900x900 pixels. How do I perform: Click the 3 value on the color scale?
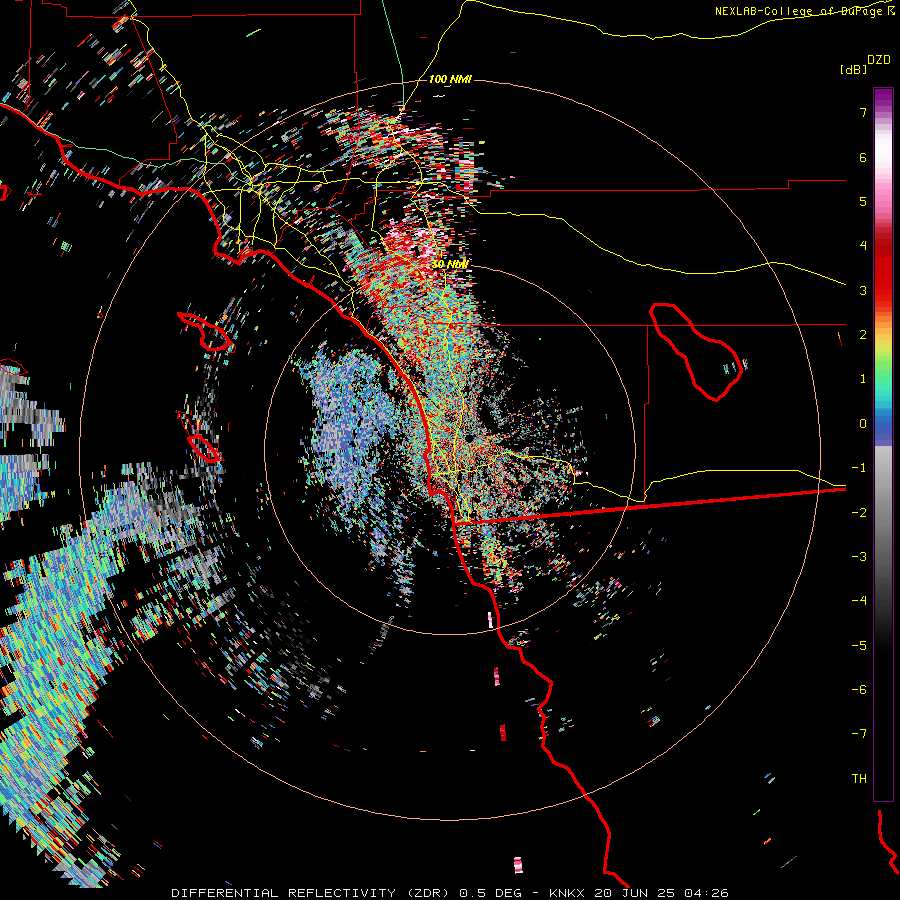tap(863, 290)
